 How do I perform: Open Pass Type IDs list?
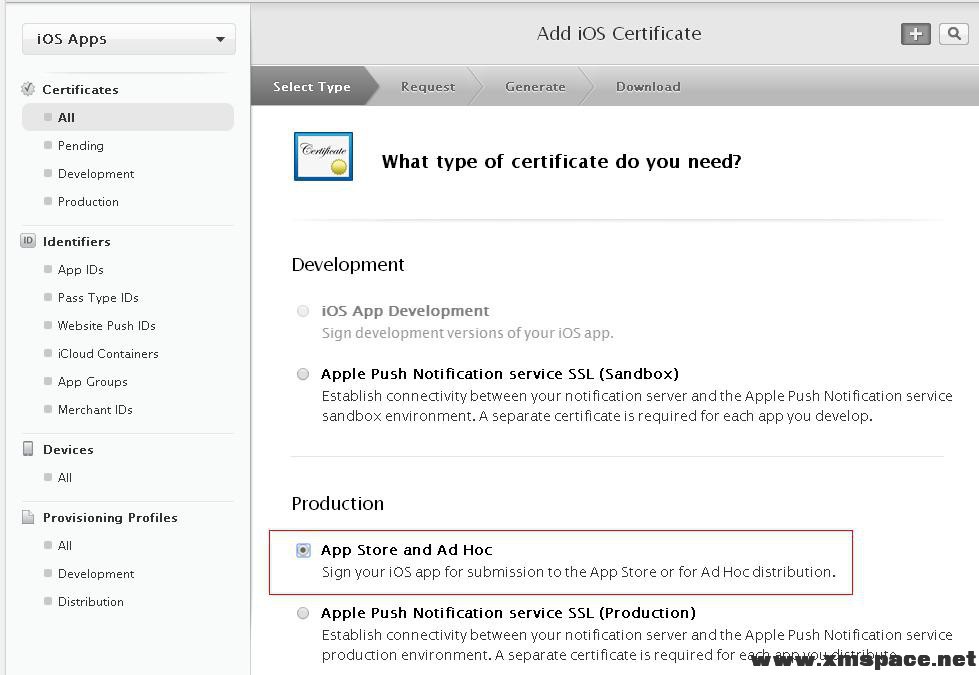(98, 298)
